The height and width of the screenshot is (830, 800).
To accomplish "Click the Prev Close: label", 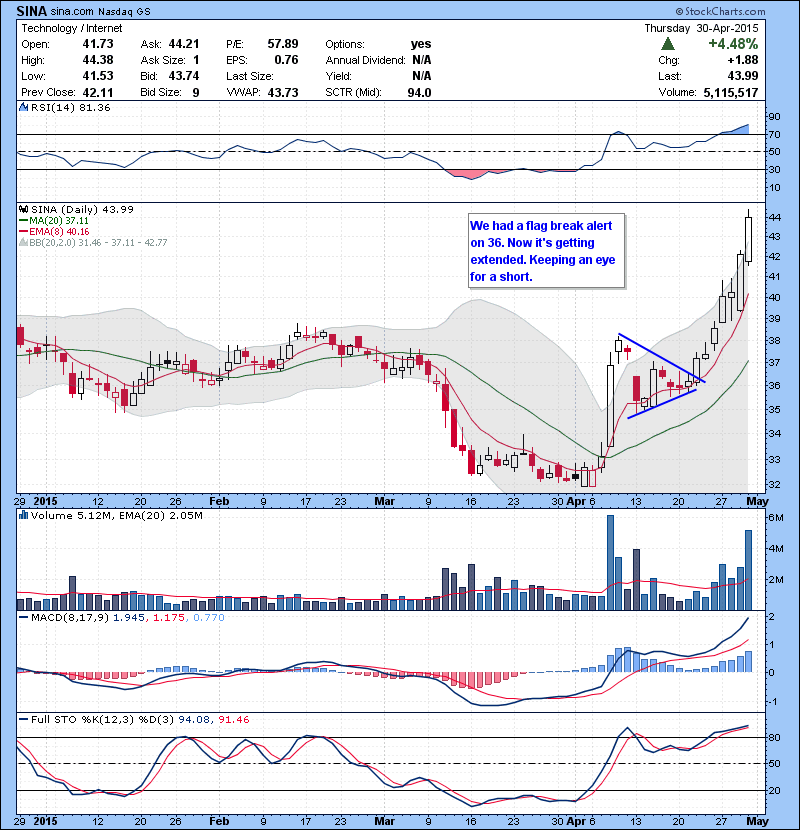I will [x=48, y=92].
